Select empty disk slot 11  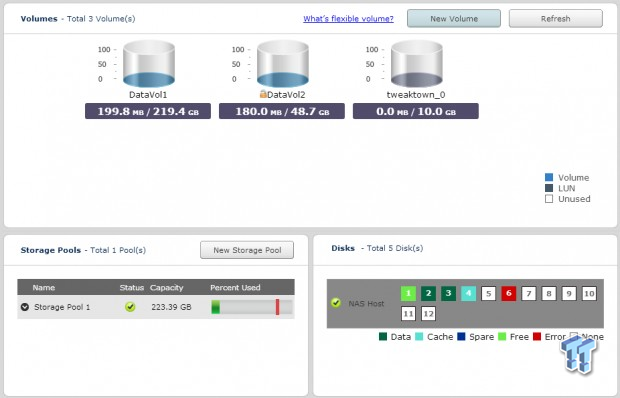[x=408, y=314]
